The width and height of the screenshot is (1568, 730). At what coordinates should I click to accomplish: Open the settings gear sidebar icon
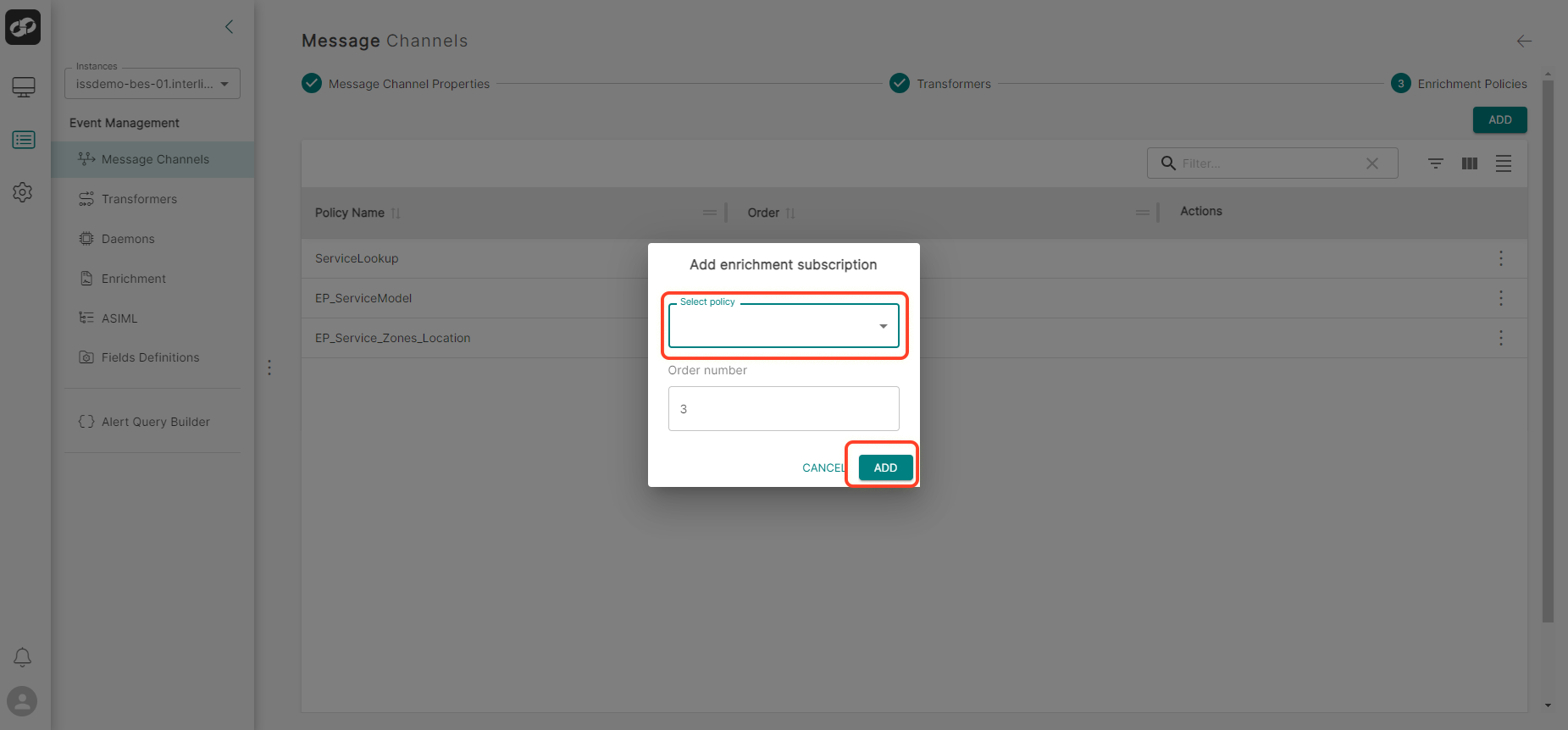23,192
